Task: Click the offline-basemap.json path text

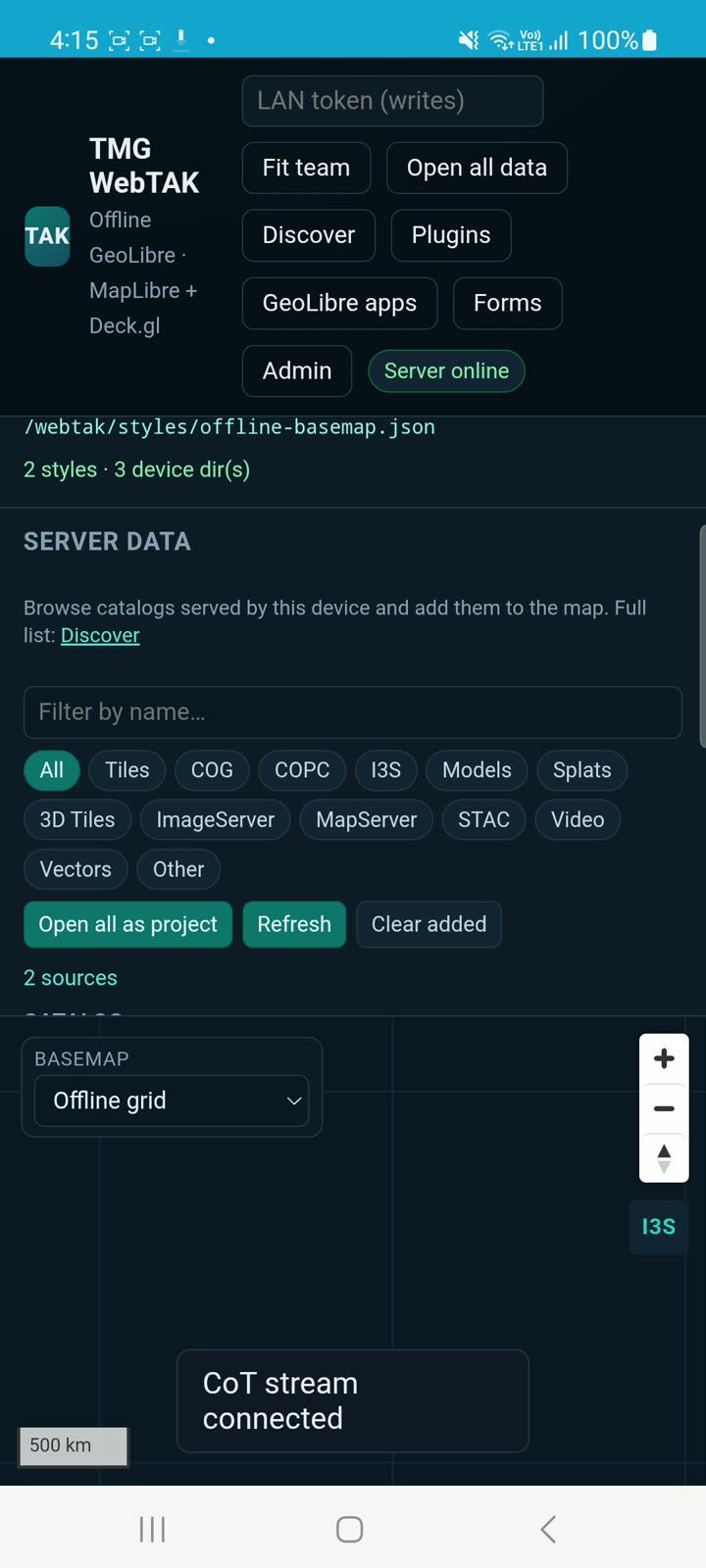Action: (229, 427)
